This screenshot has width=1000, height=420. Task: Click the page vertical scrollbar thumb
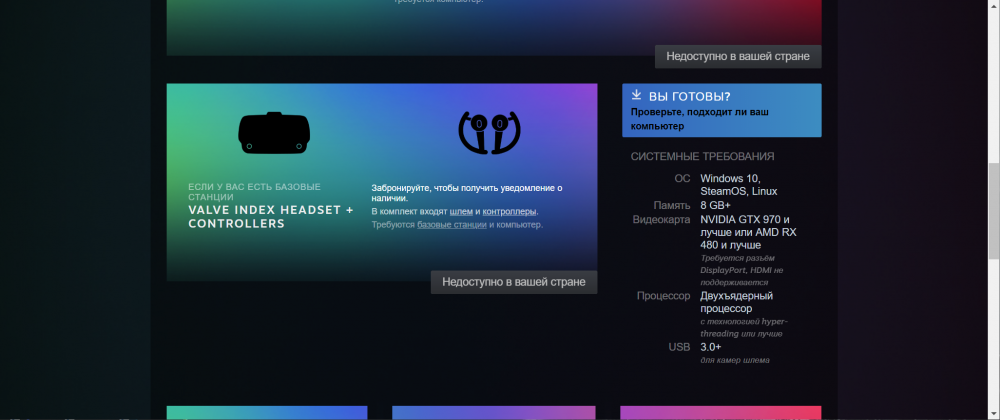tap(994, 210)
